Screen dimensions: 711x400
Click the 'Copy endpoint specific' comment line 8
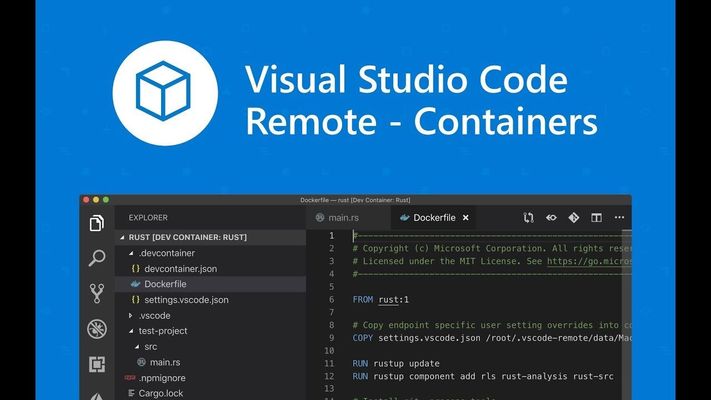(x=492, y=325)
